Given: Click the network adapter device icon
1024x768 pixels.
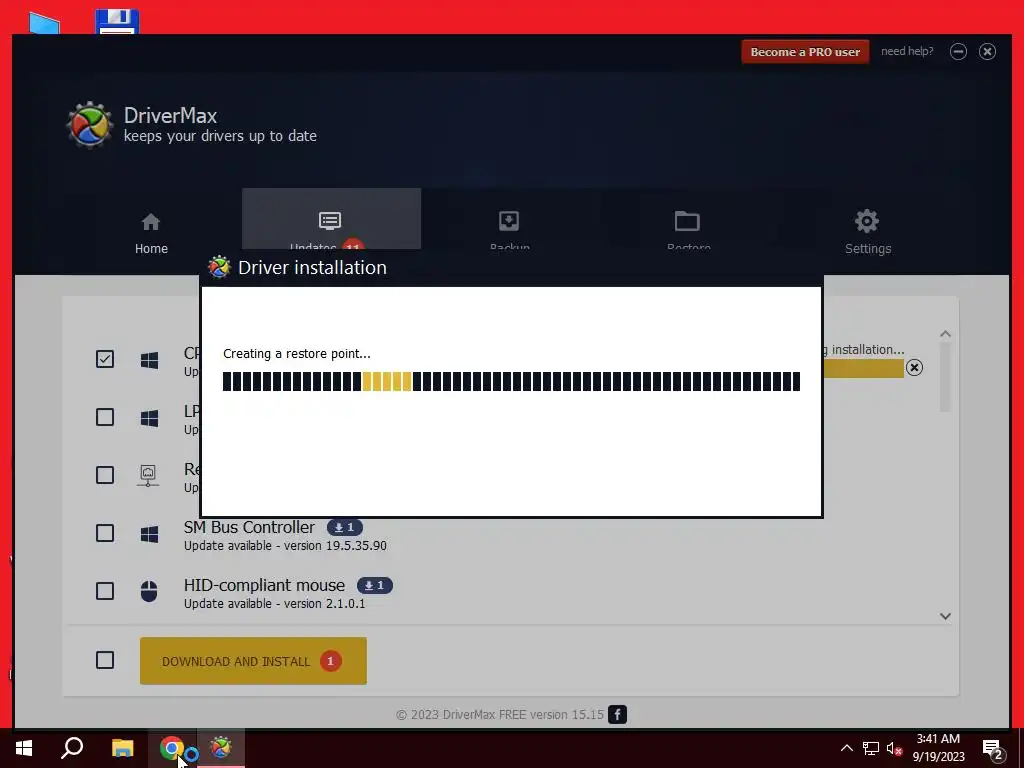Looking at the screenshot, I should tap(148, 475).
